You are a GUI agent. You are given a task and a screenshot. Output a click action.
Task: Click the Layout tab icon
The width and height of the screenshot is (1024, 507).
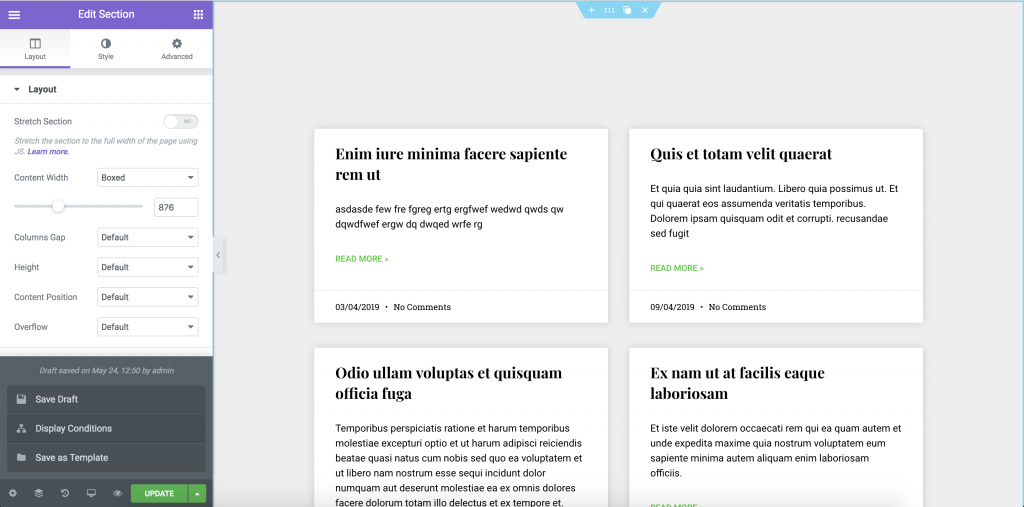35,44
